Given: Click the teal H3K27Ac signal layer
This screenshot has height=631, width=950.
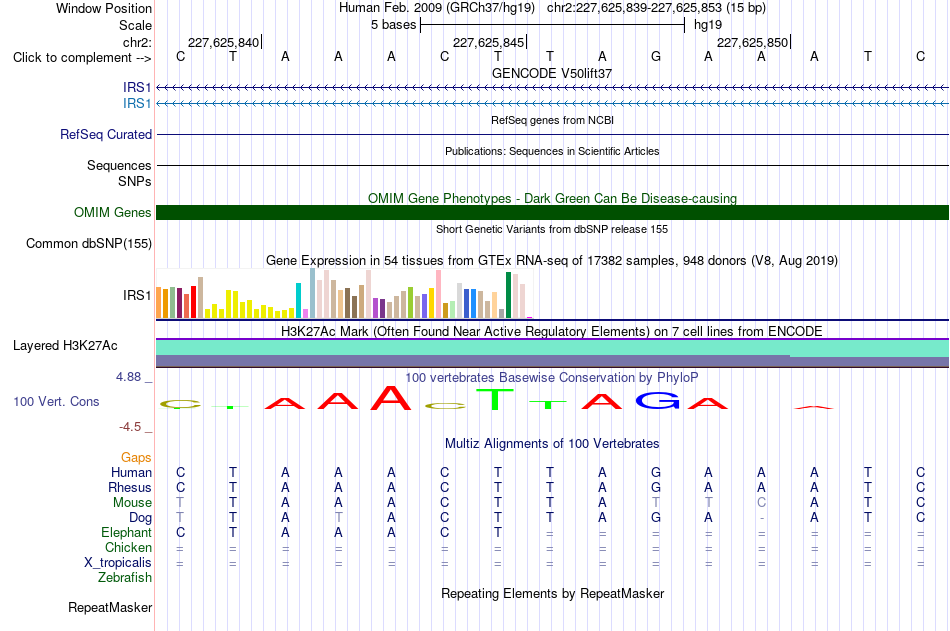Looking at the screenshot, I should click(552, 347).
